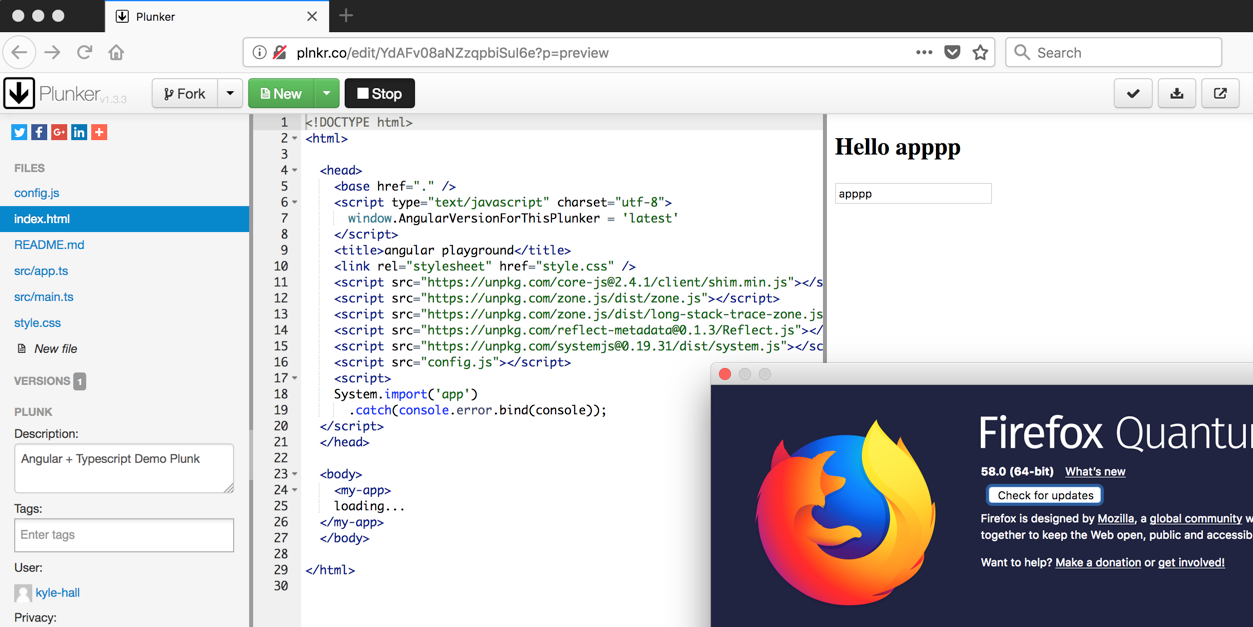Stop the running preview
1253x627 pixels.
pos(379,92)
